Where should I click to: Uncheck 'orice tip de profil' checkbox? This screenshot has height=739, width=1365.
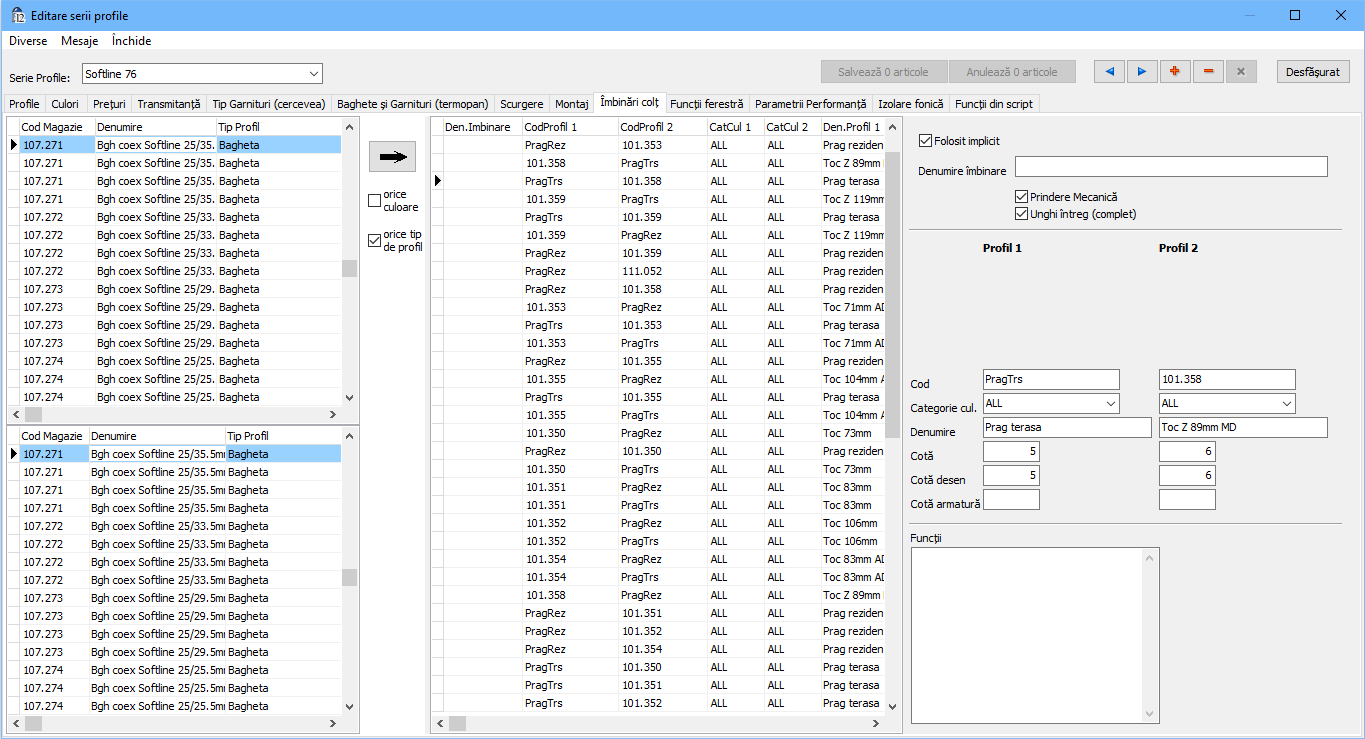[x=375, y=241]
